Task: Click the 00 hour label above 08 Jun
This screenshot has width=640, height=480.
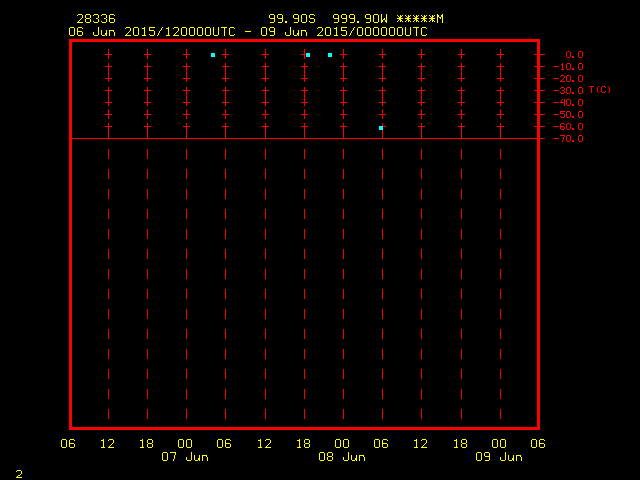Action: click(x=342, y=444)
